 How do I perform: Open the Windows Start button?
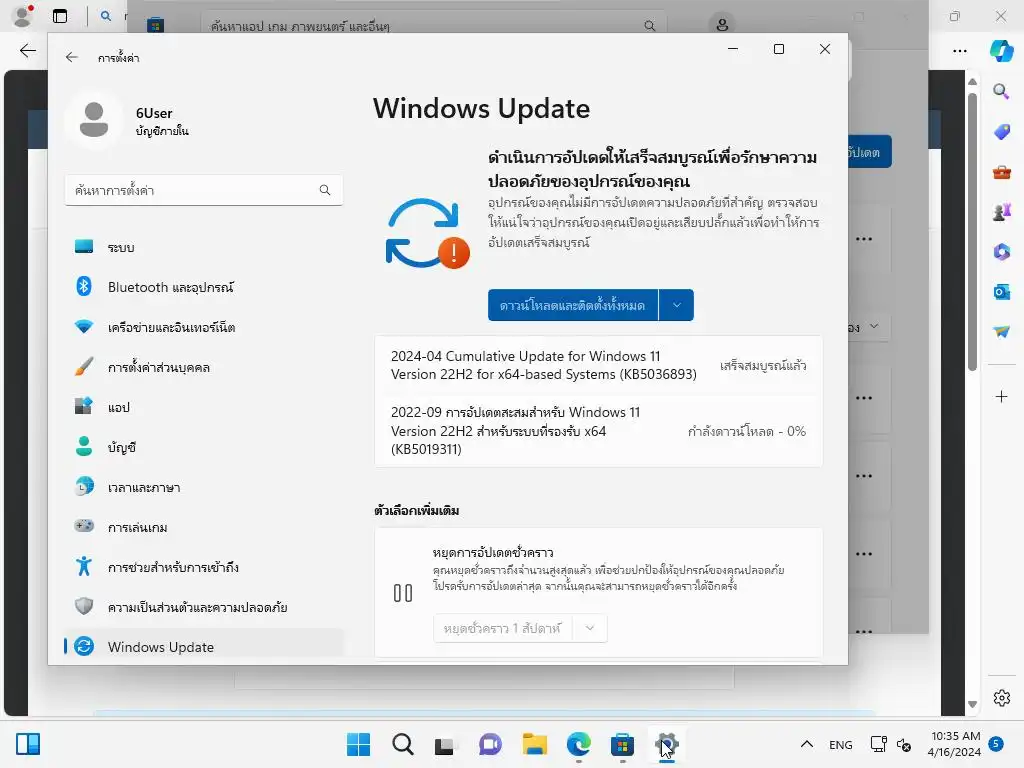(x=358, y=744)
